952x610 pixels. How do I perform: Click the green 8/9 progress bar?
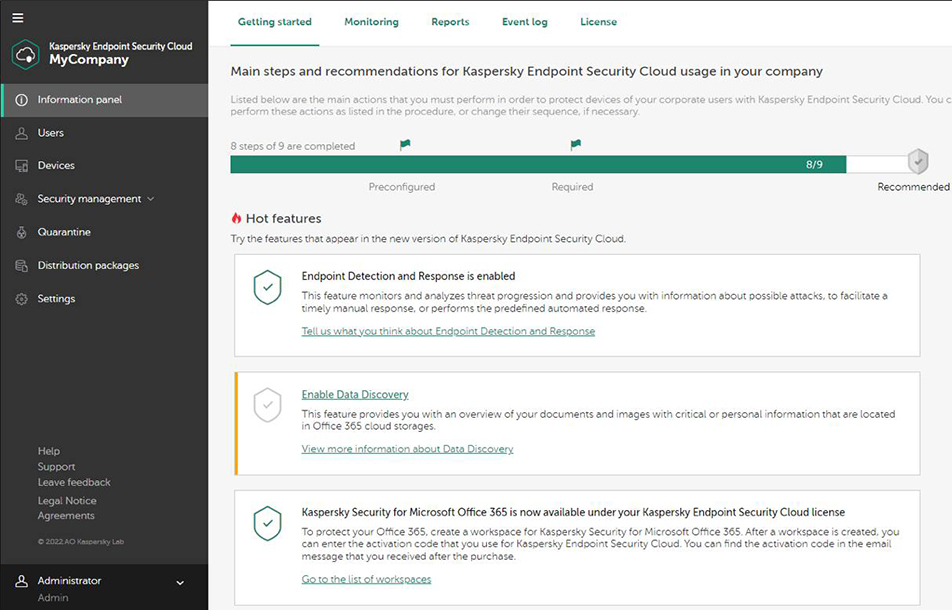pos(538,164)
